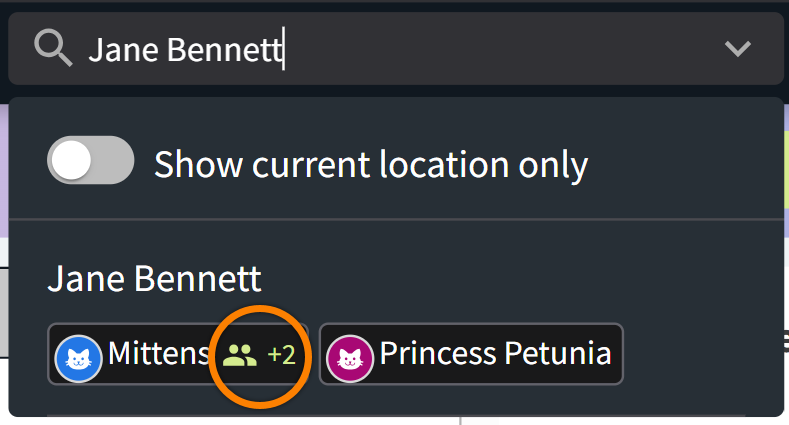This screenshot has width=789, height=425.
Task: Click inside the Jane Bennett search field
Action: (400, 48)
